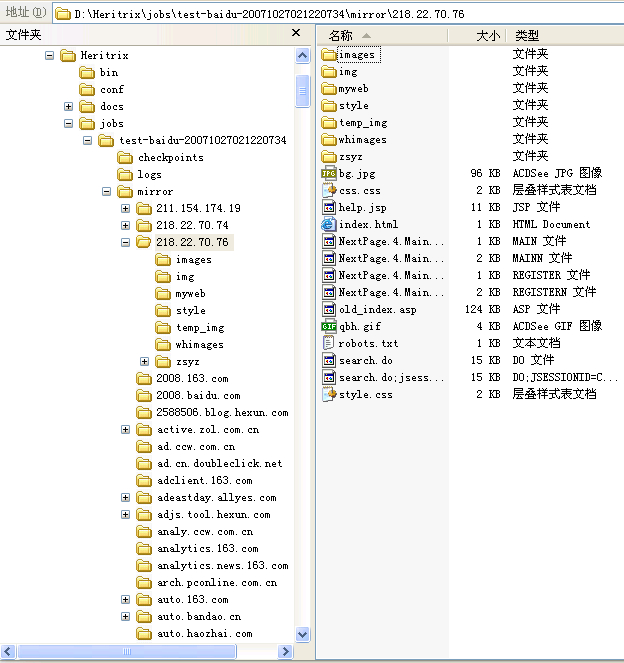Click the REGISTERN type NextPage file icon
624x663 pixels.
329,292
